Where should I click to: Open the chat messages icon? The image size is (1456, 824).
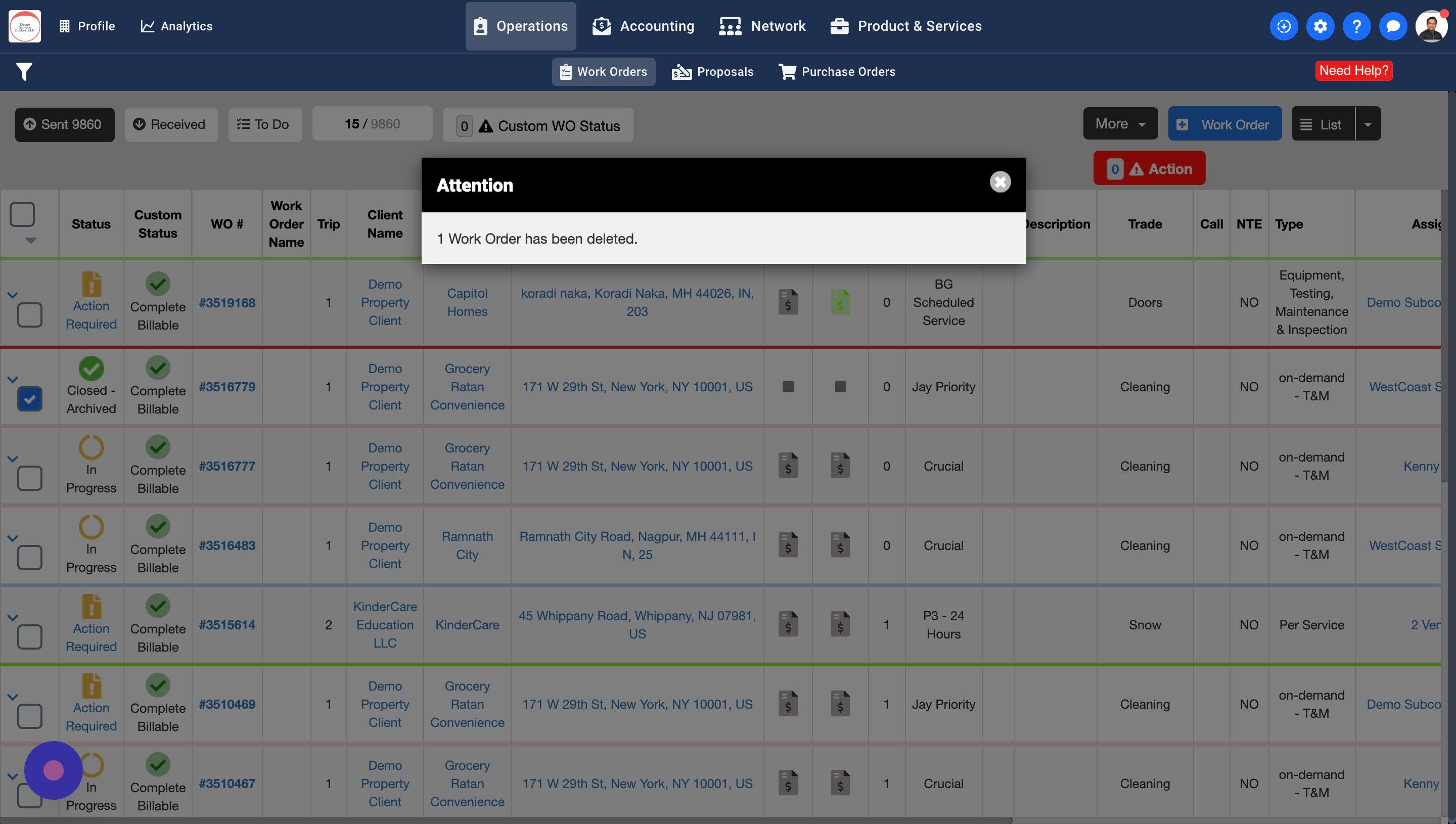click(x=1393, y=26)
